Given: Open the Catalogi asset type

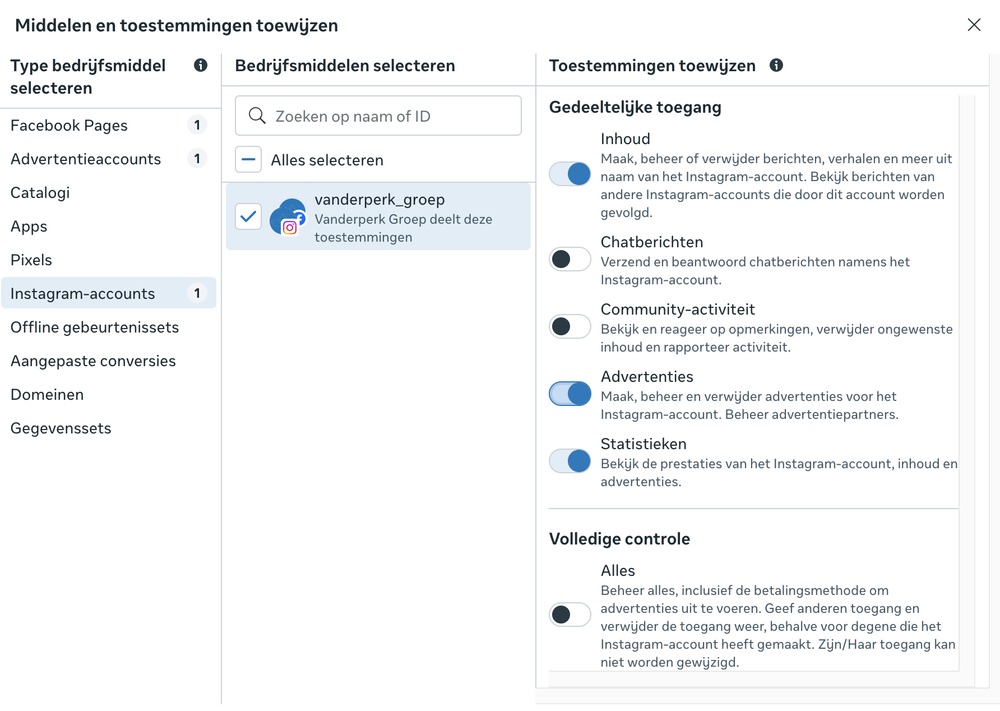Looking at the screenshot, I should (x=40, y=193).
